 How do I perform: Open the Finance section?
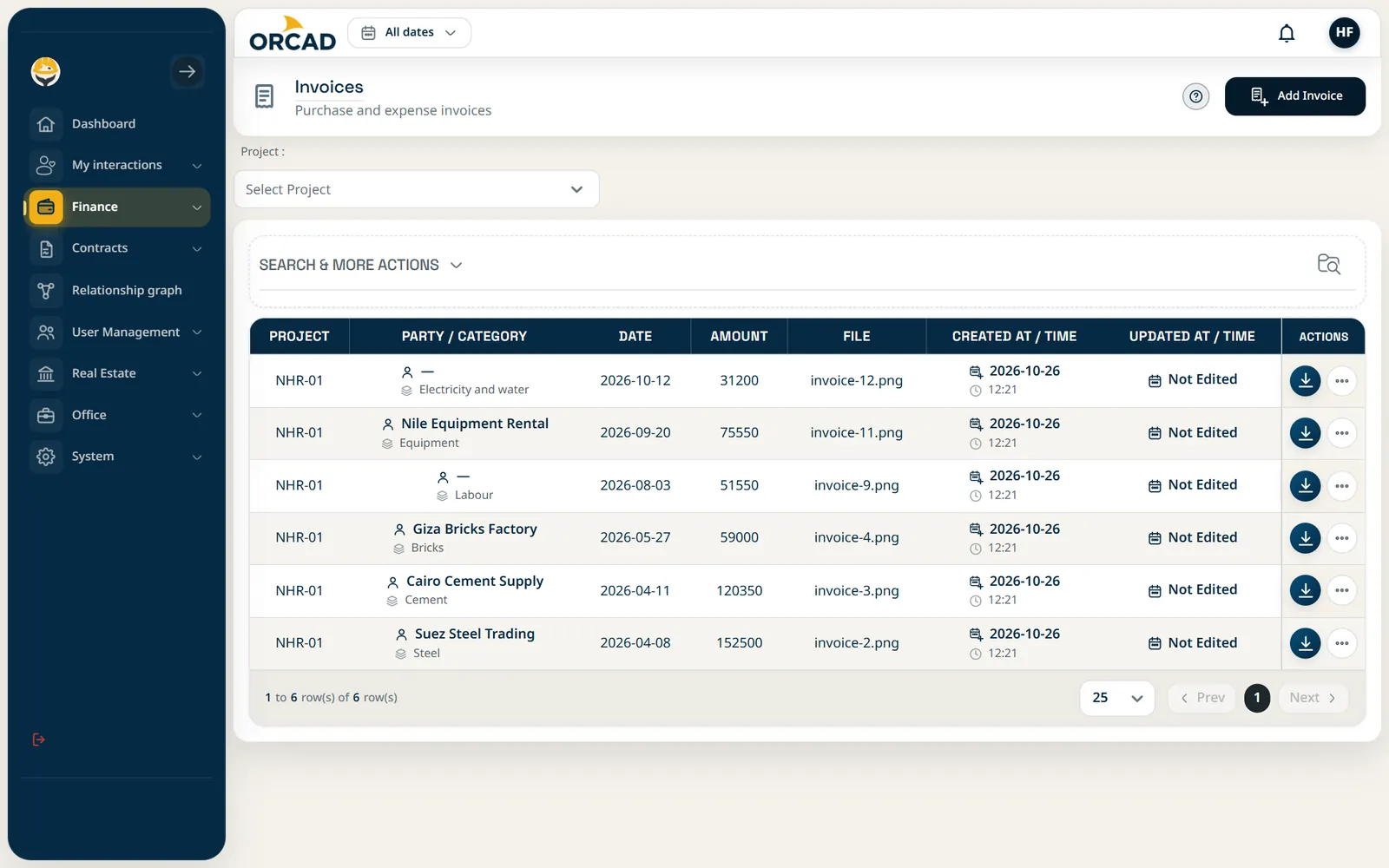pyautogui.click(x=117, y=207)
